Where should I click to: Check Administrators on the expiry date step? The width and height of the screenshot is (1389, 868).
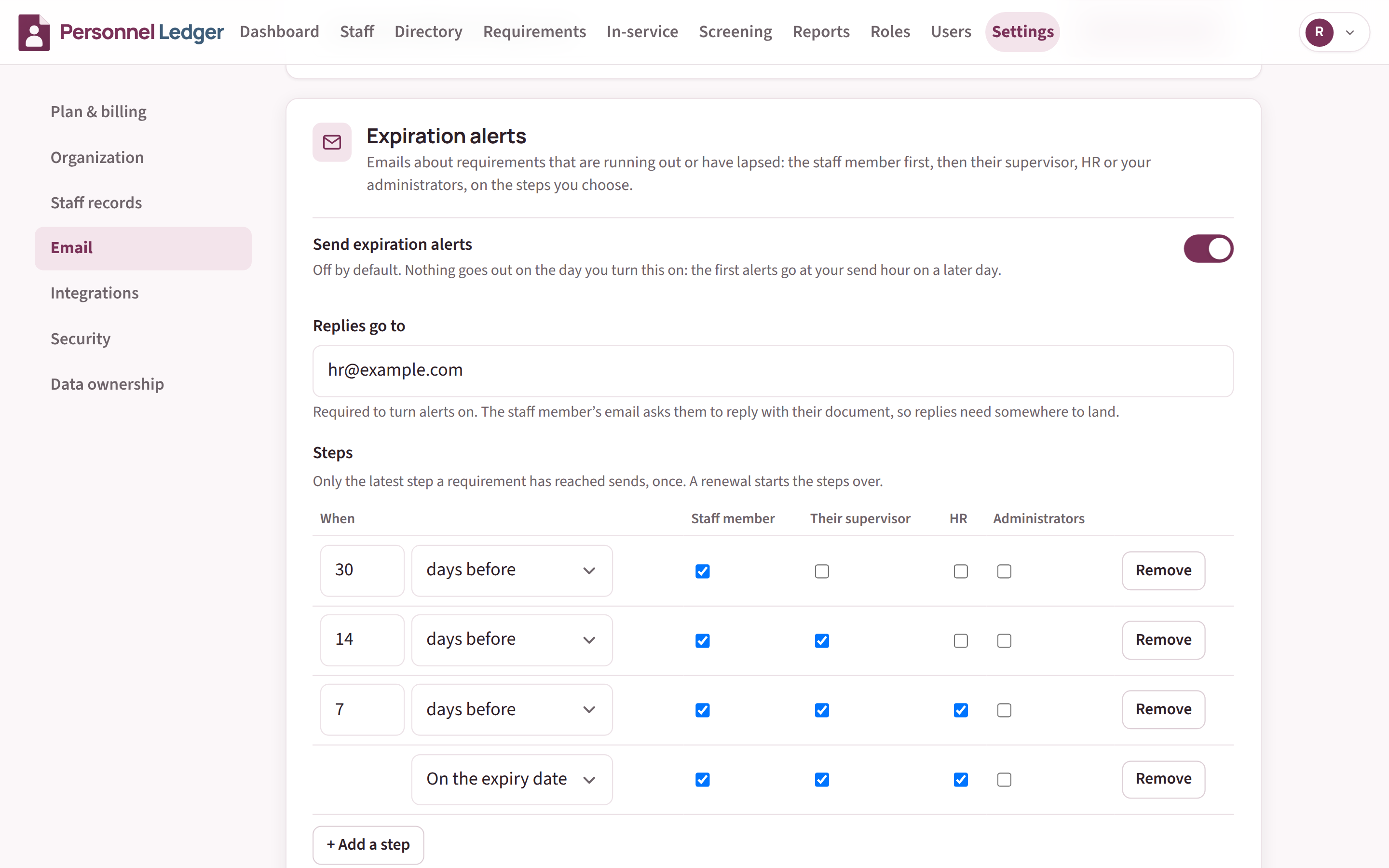(1004, 780)
